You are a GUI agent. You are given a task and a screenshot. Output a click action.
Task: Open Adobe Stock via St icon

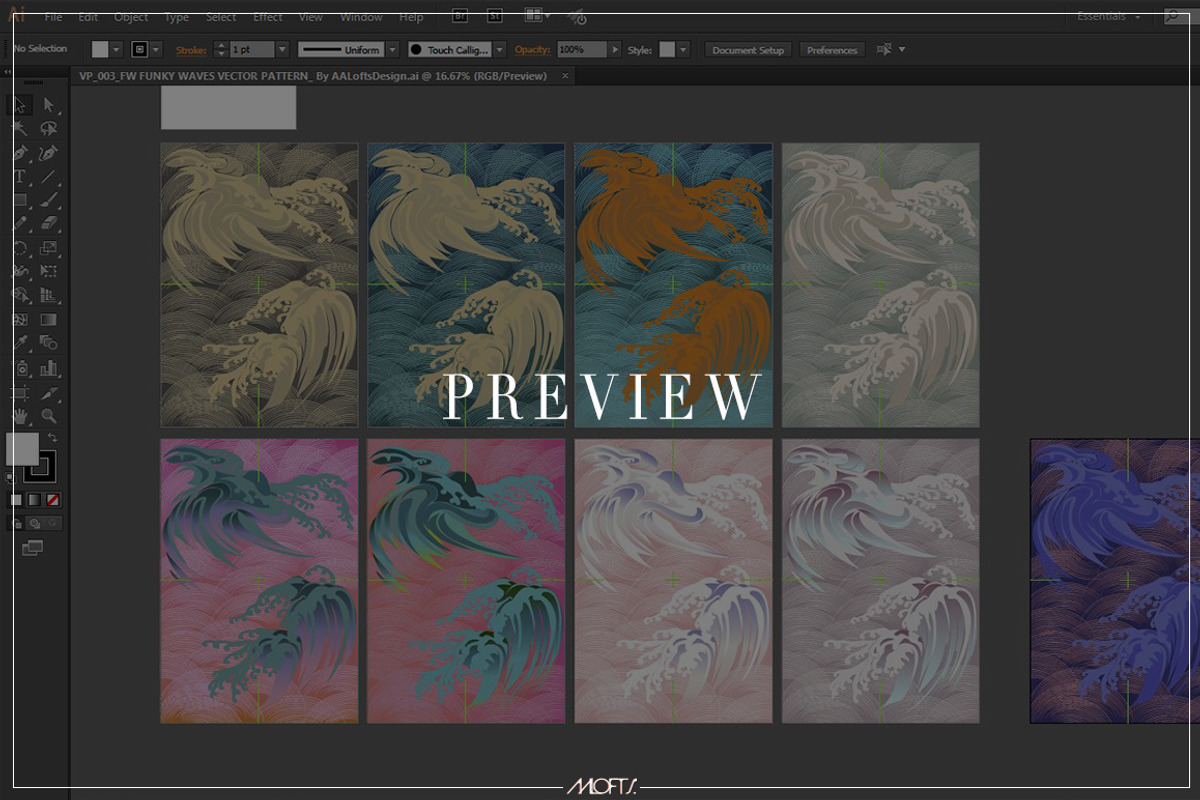495,16
